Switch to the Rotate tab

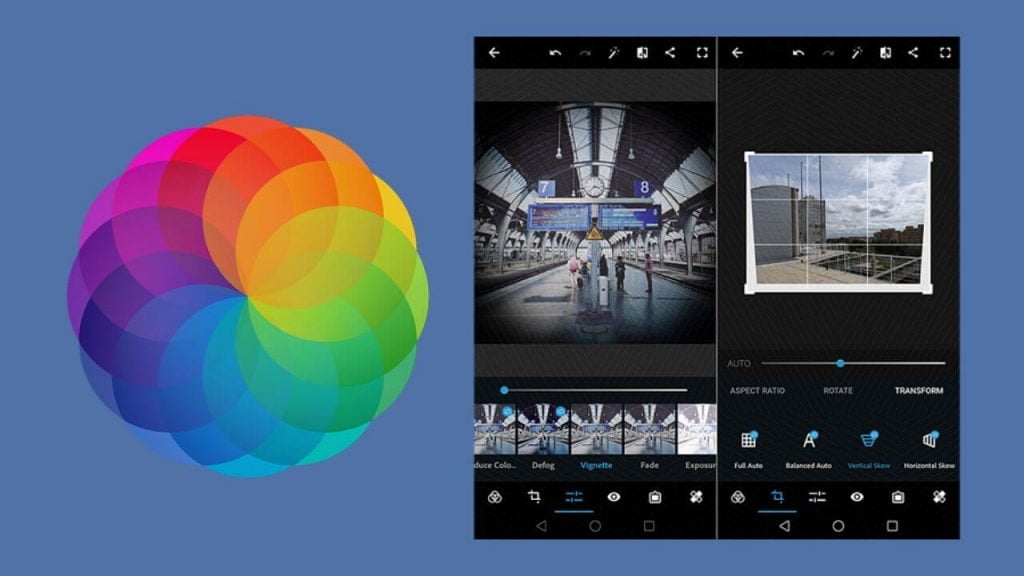(x=838, y=391)
